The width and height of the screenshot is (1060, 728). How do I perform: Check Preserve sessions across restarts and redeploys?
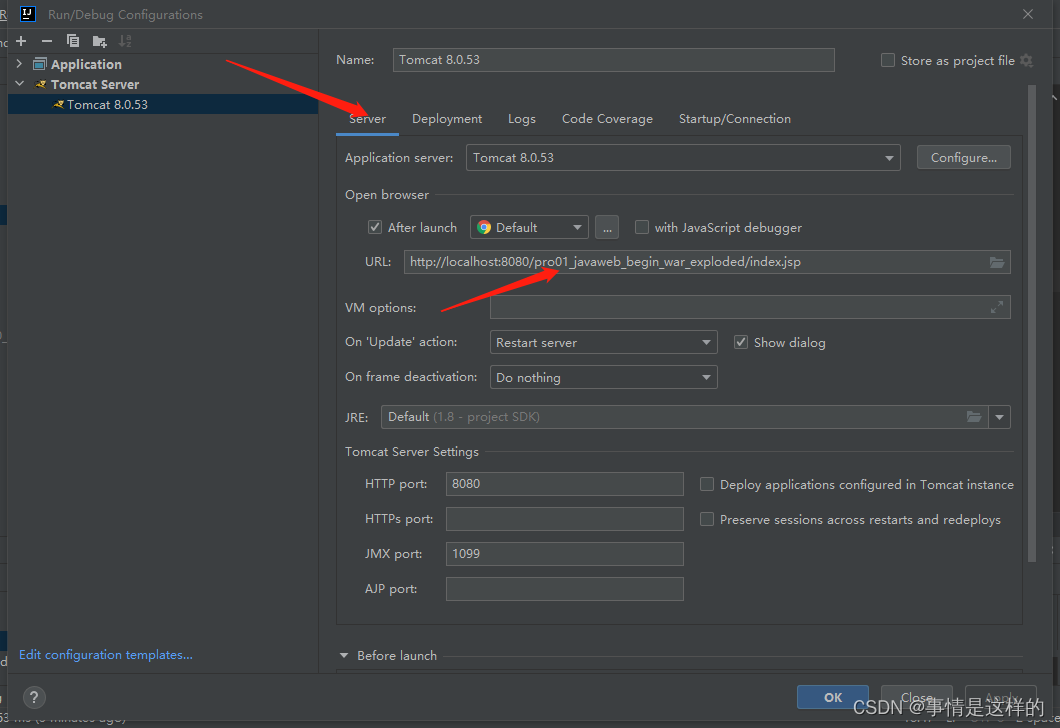point(706,519)
